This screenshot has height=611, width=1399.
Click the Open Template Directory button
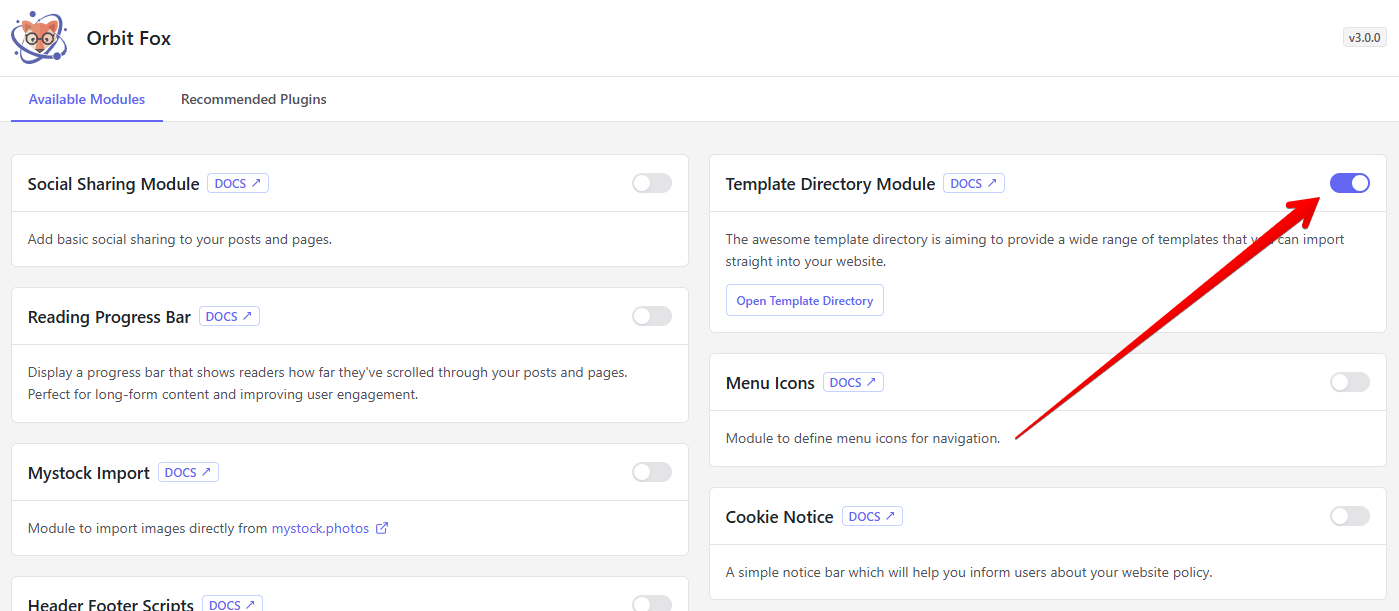click(x=804, y=301)
